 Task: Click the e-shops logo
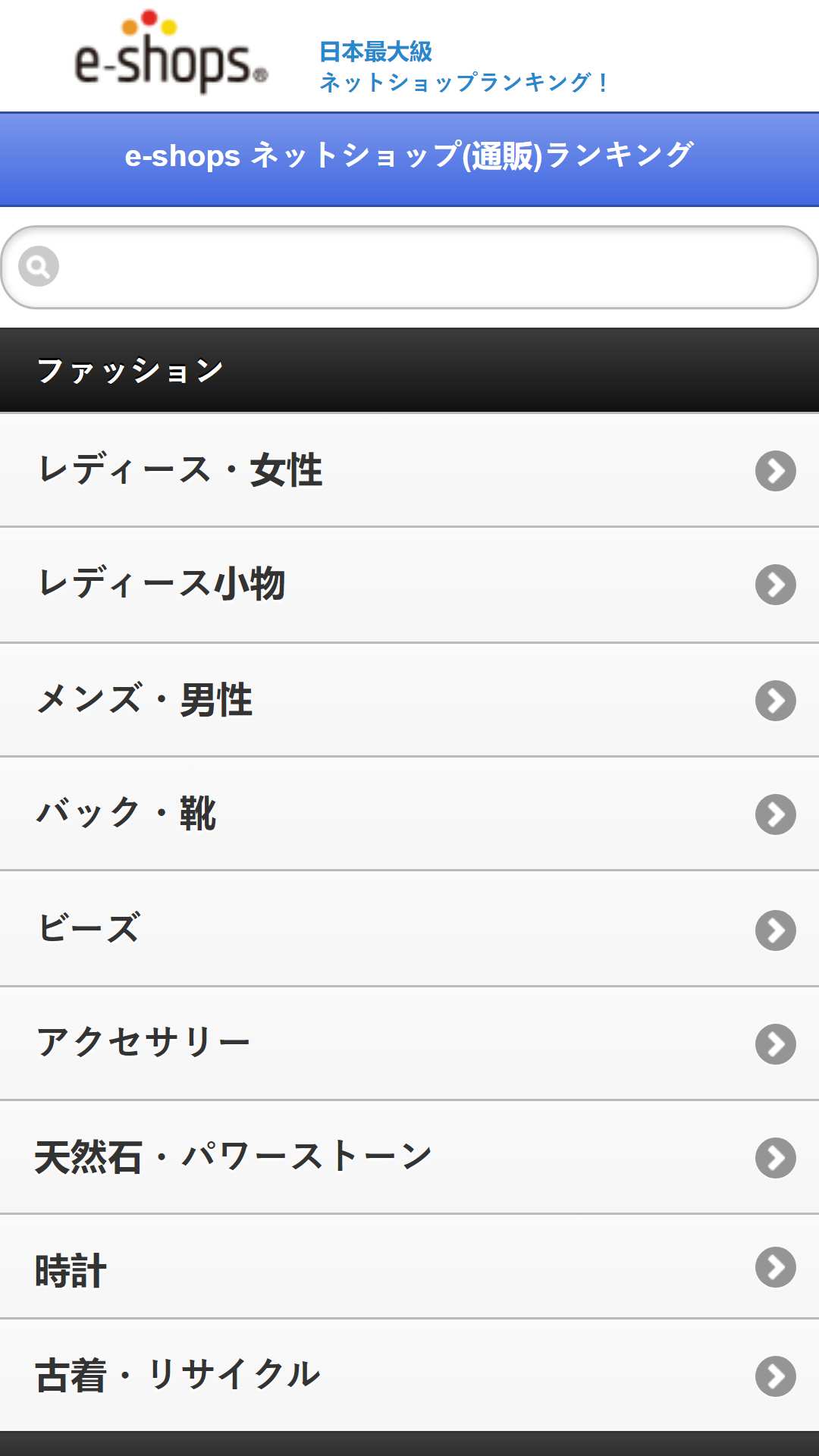[171, 52]
